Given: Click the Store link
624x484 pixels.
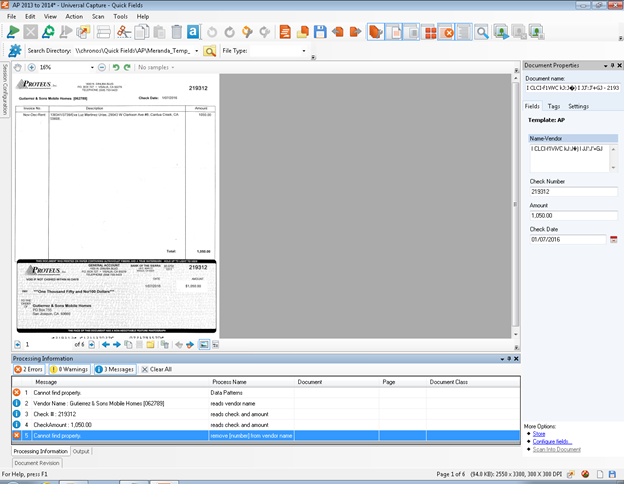Looking at the screenshot, I should [x=539, y=434].
